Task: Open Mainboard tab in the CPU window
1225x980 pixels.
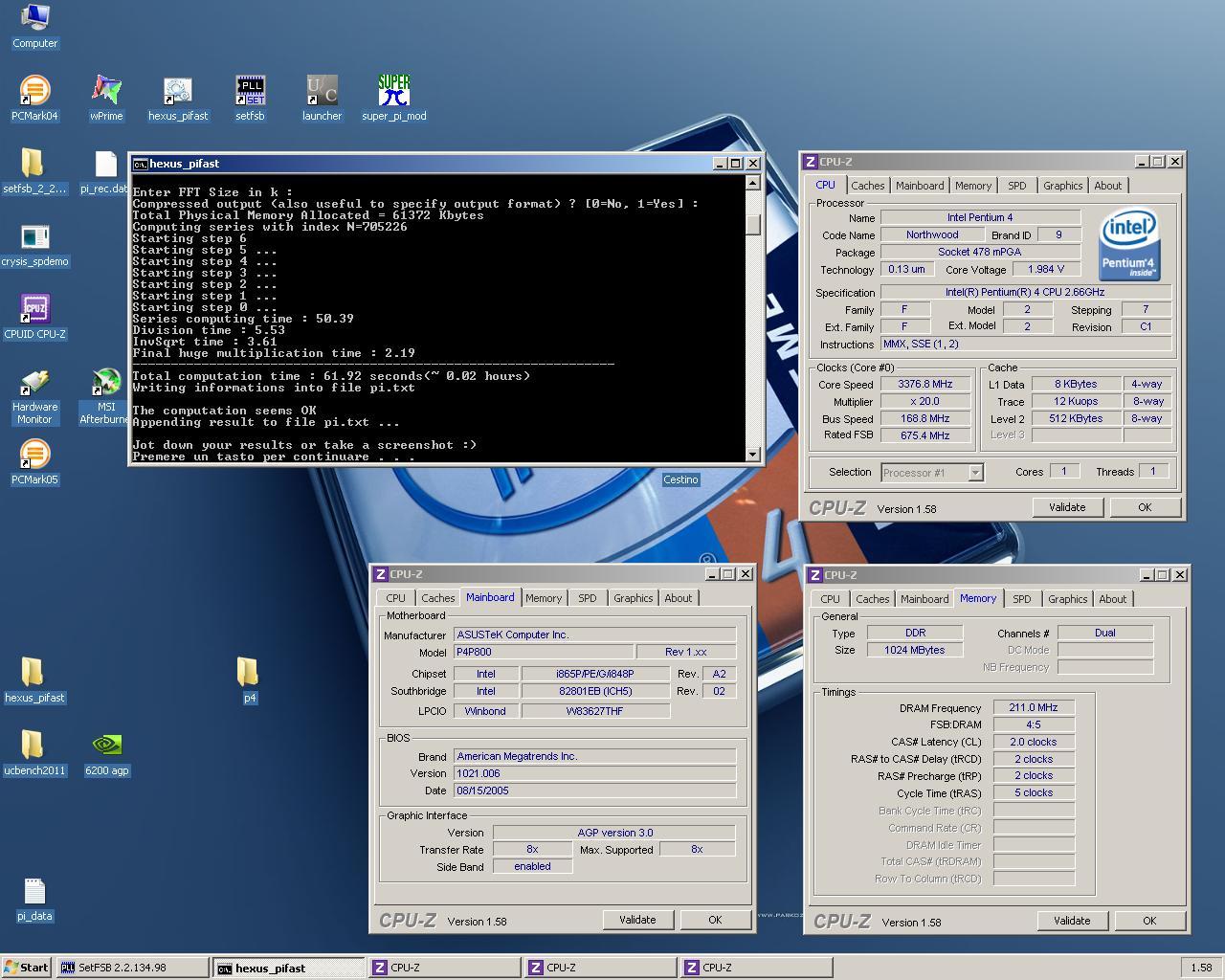Action: coord(920,186)
